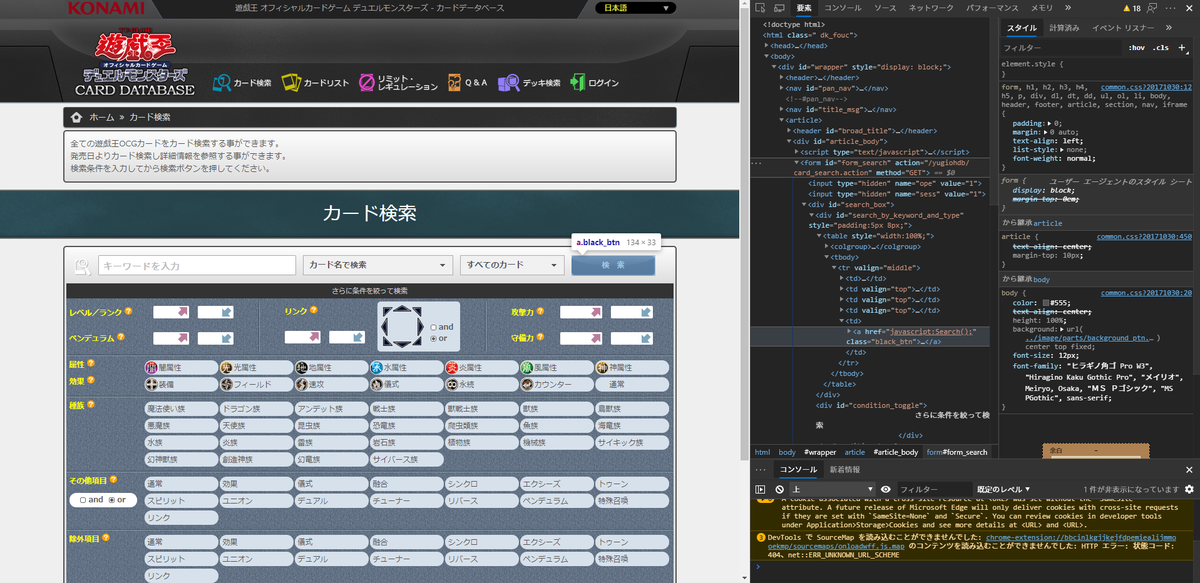Click the キーワードを入力 keyword input field
Viewport: 1200px width, 583px height.
197,265
